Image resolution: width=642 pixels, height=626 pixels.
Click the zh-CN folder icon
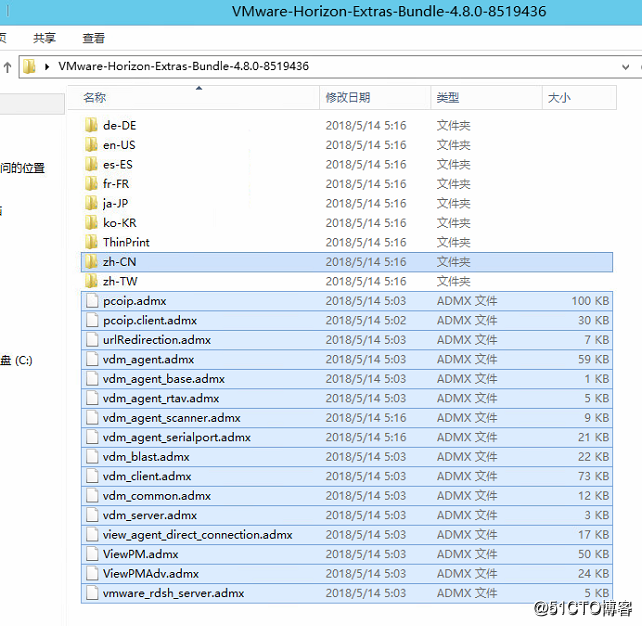point(91,261)
